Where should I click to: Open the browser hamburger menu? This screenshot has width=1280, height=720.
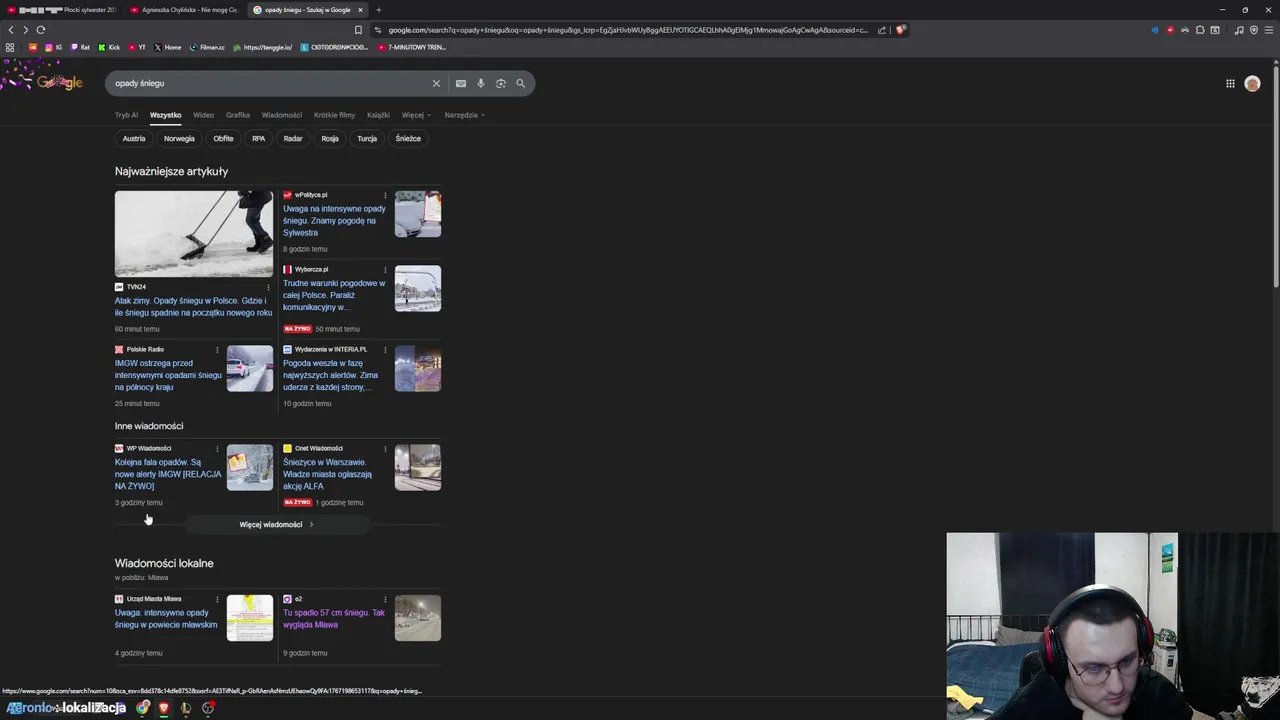(x=1268, y=30)
